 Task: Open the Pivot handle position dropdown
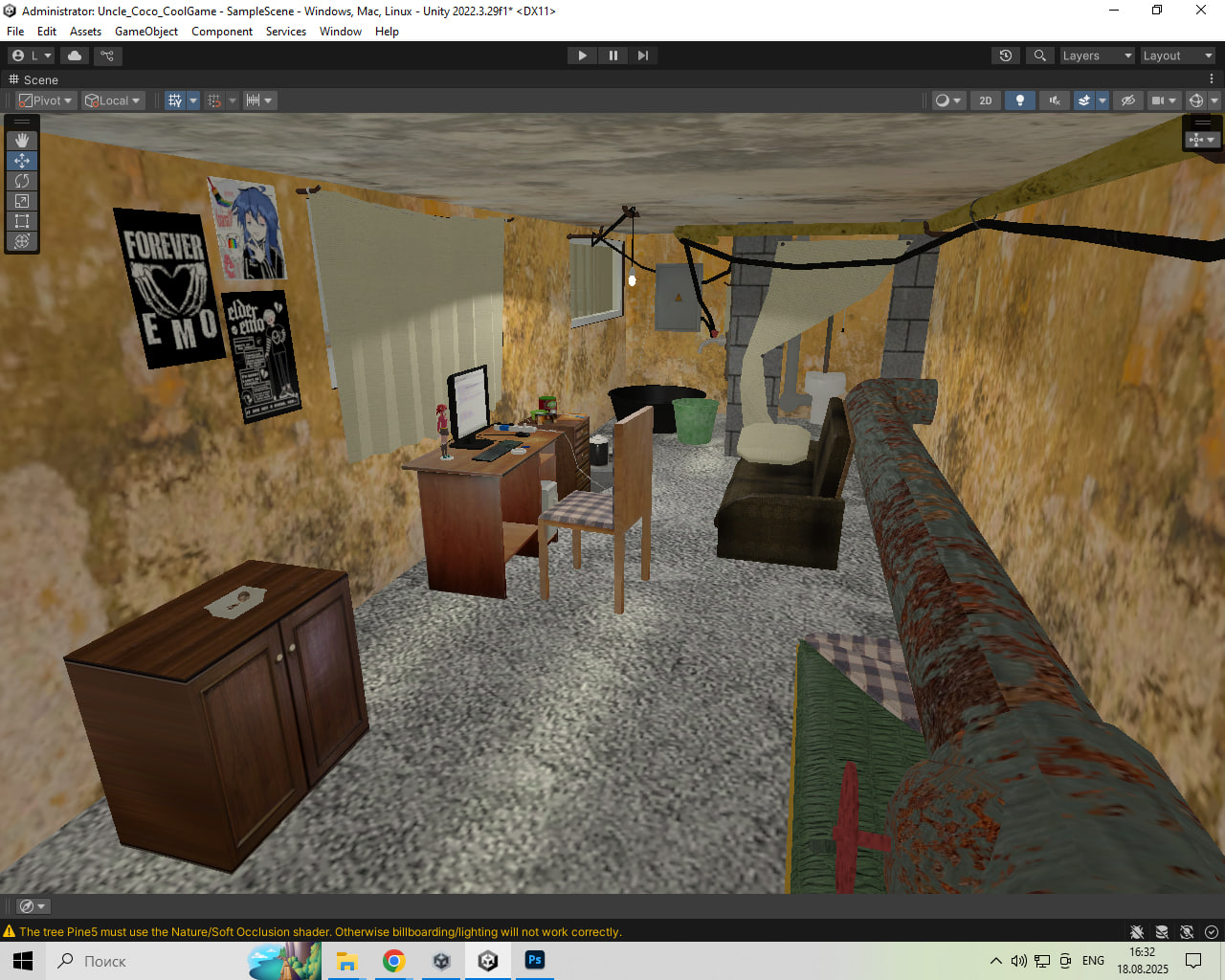(46, 100)
